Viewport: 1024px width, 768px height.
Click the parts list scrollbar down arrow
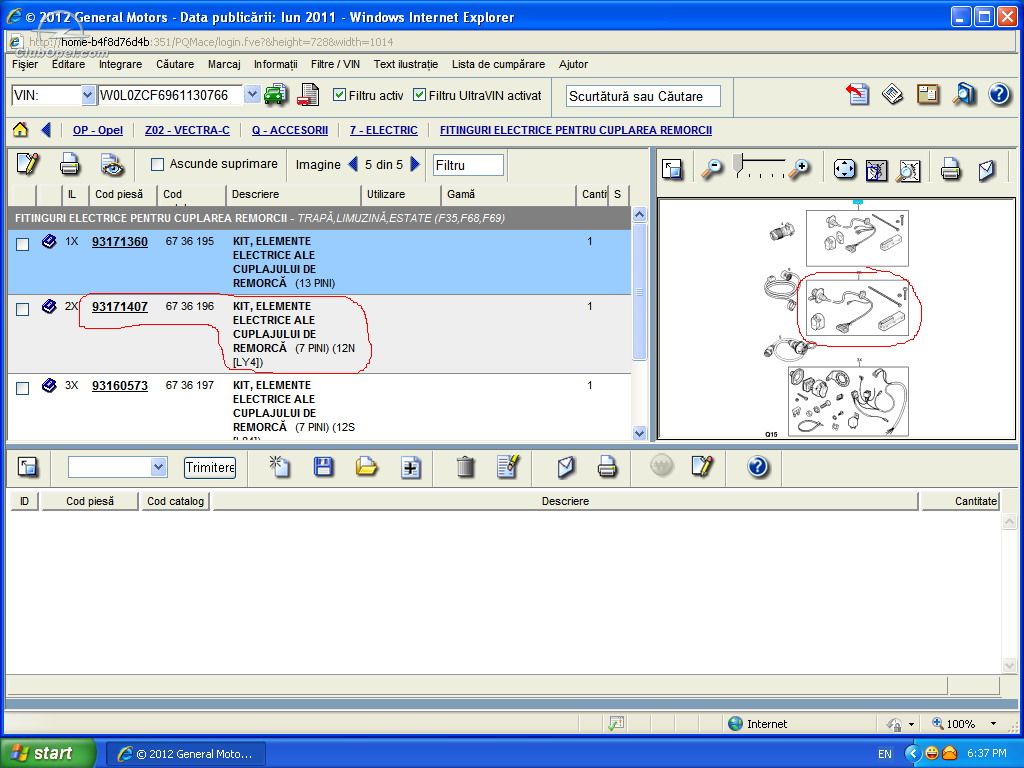coord(639,432)
